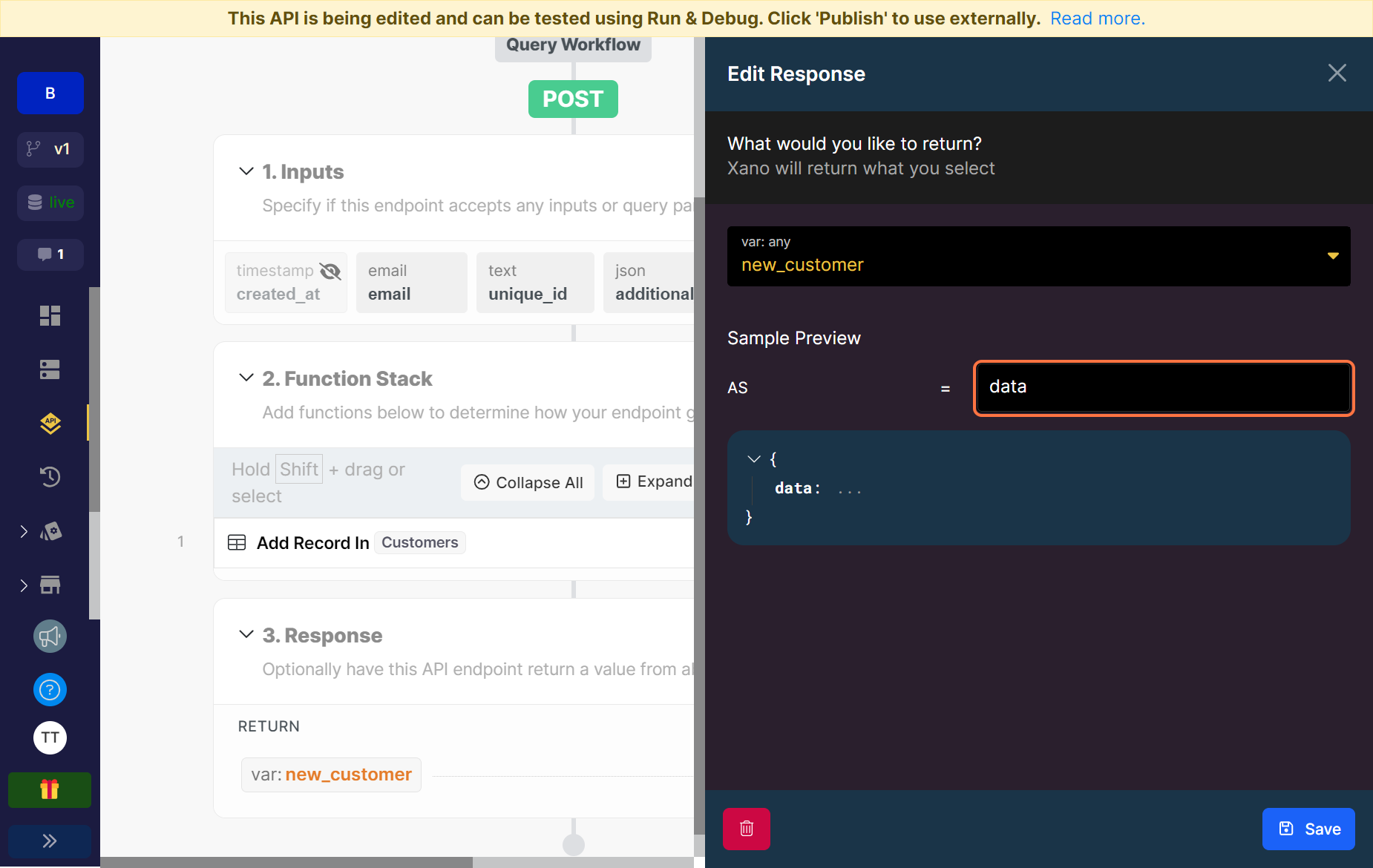Close the Edit Response panel

coord(1337,73)
